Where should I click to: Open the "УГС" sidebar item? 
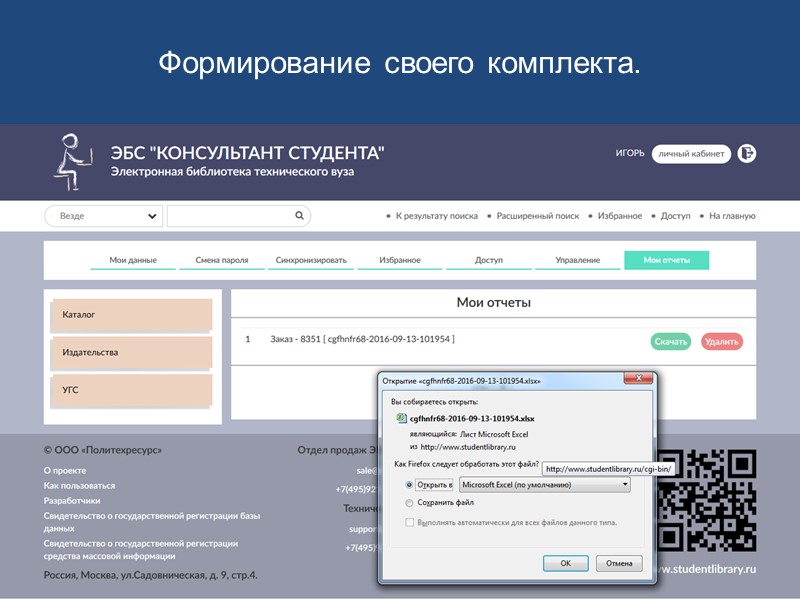tap(131, 390)
